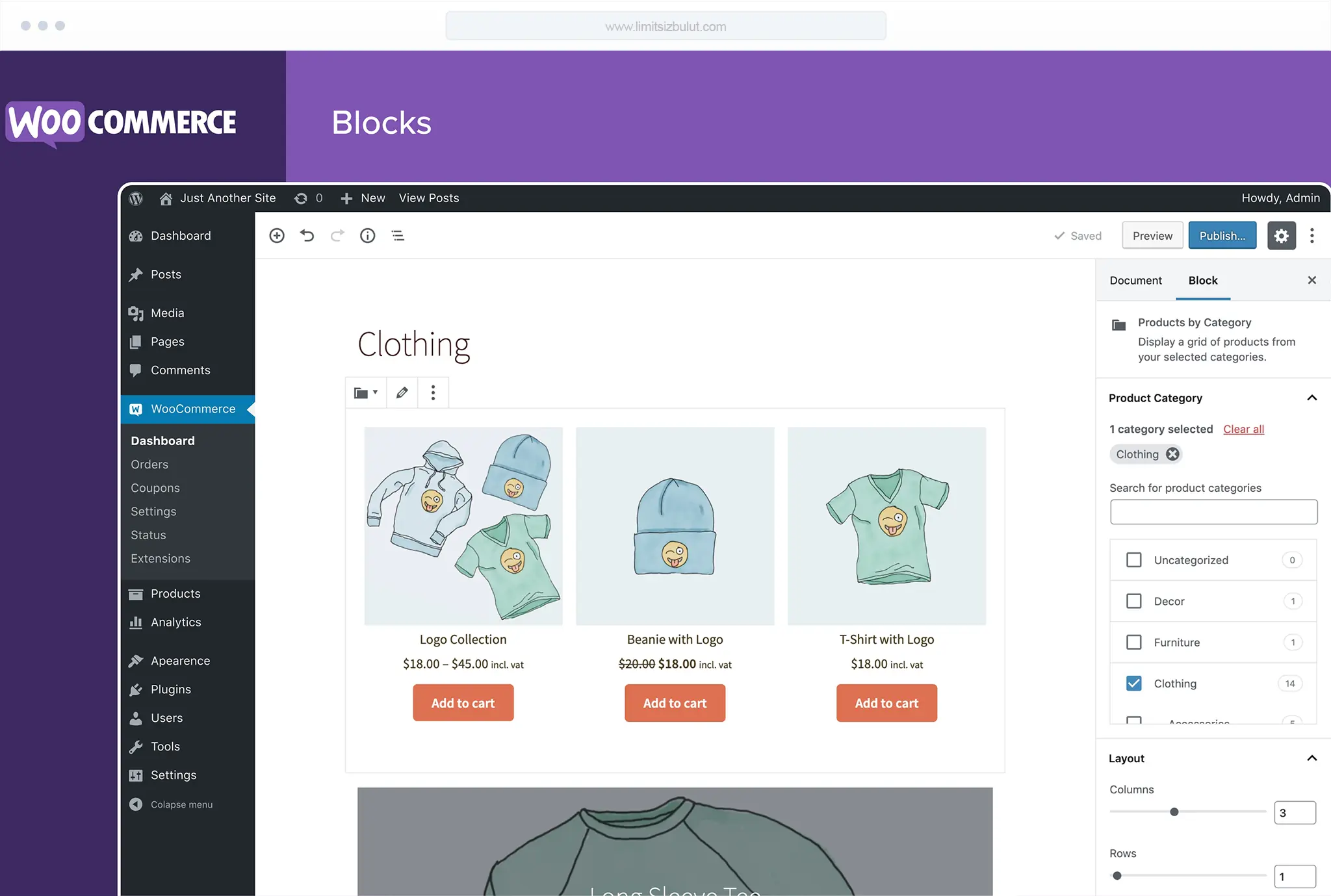
Task: Click the WooCommerce W icon in sidebar
Action: (x=136, y=409)
